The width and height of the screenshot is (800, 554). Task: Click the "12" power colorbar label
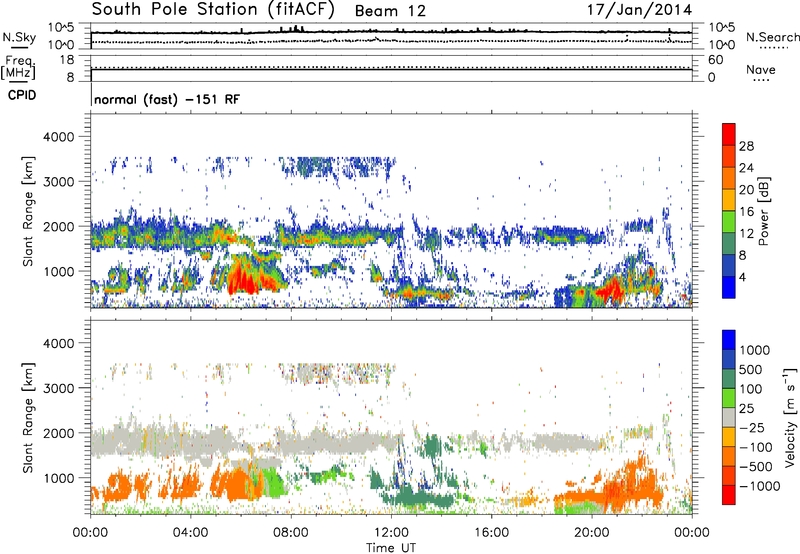746,233
